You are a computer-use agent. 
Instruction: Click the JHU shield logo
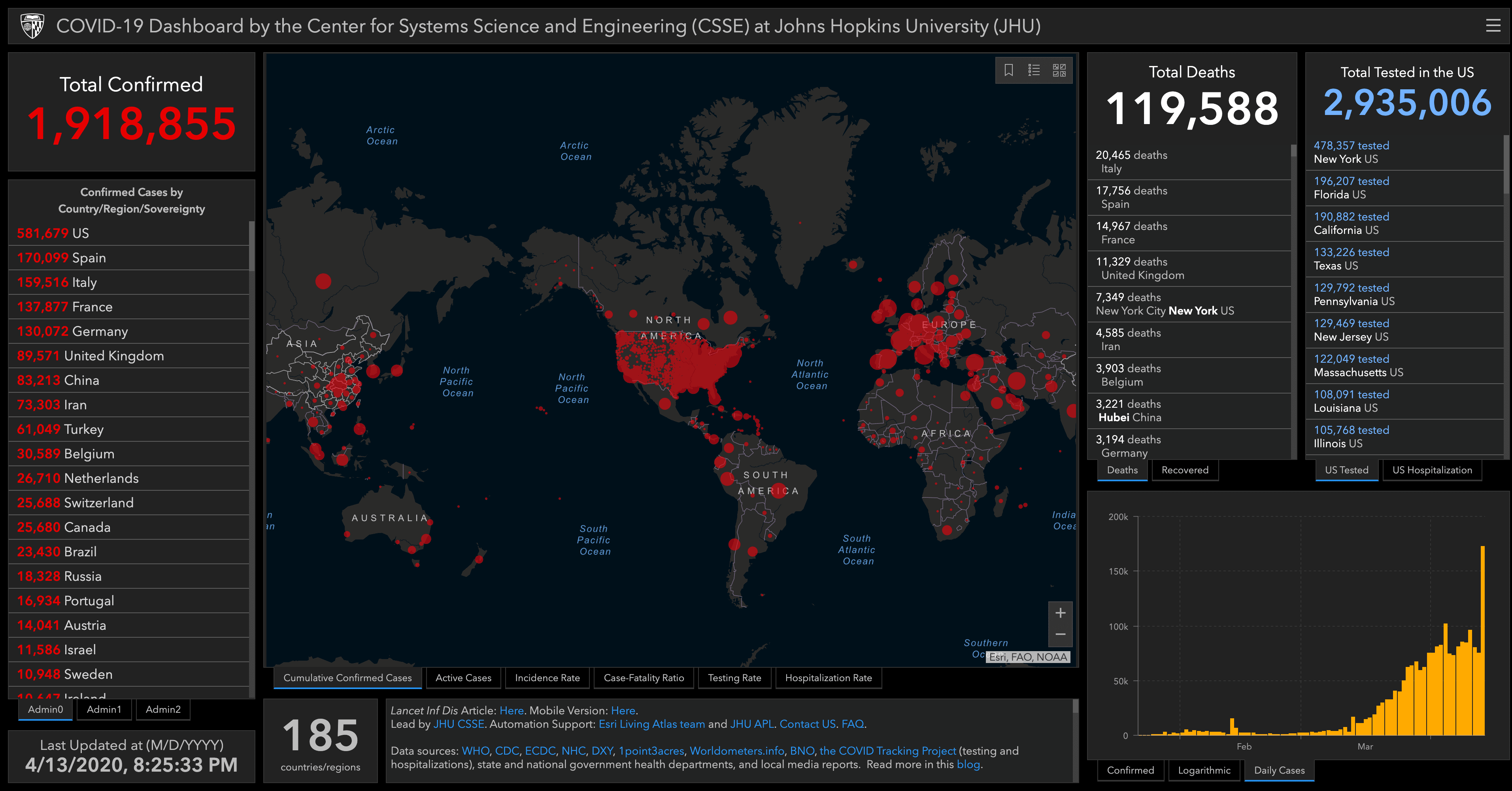pos(32,26)
